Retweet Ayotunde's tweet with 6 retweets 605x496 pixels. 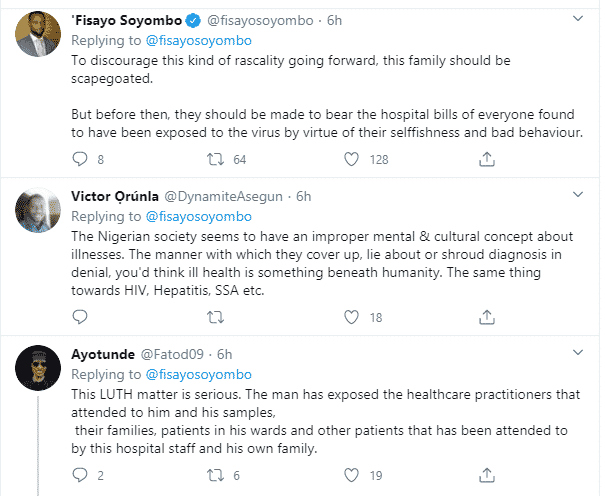pyautogui.click(x=212, y=477)
